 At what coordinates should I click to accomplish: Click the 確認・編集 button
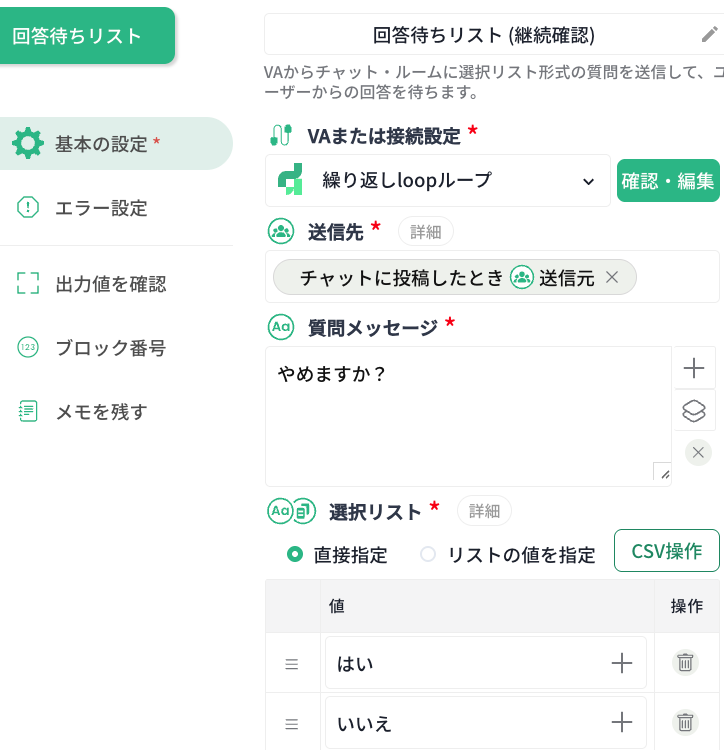[x=668, y=181]
